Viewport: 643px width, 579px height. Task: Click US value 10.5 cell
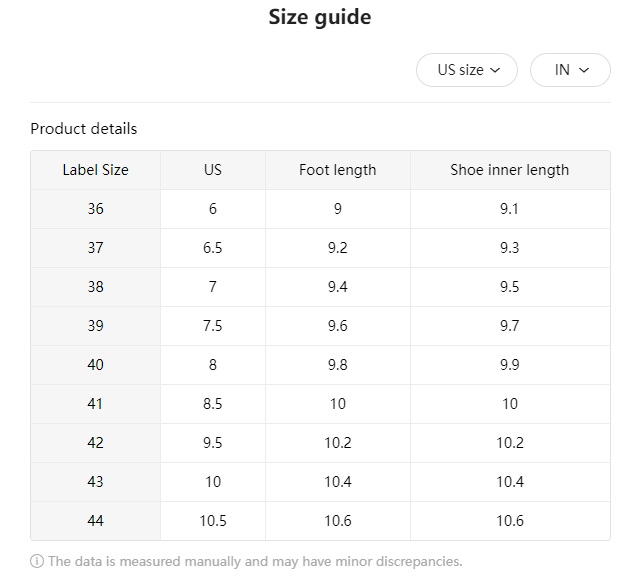212,521
